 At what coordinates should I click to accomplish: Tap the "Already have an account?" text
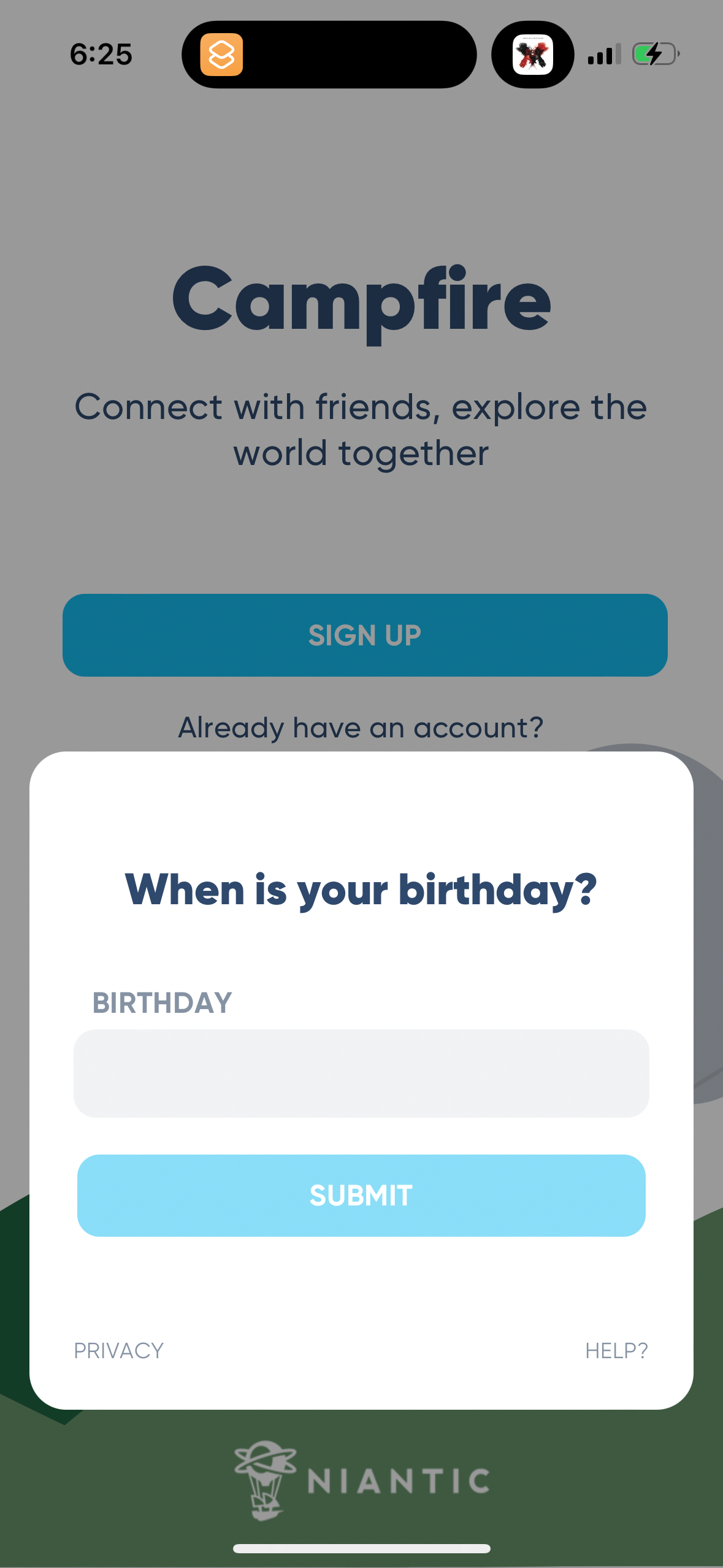tap(361, 728)
